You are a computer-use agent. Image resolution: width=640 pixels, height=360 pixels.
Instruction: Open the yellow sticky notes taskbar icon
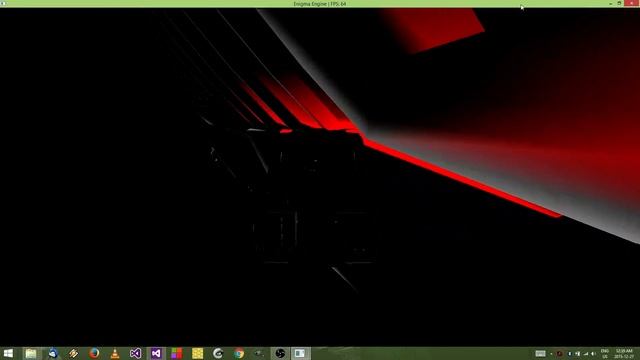198,353
